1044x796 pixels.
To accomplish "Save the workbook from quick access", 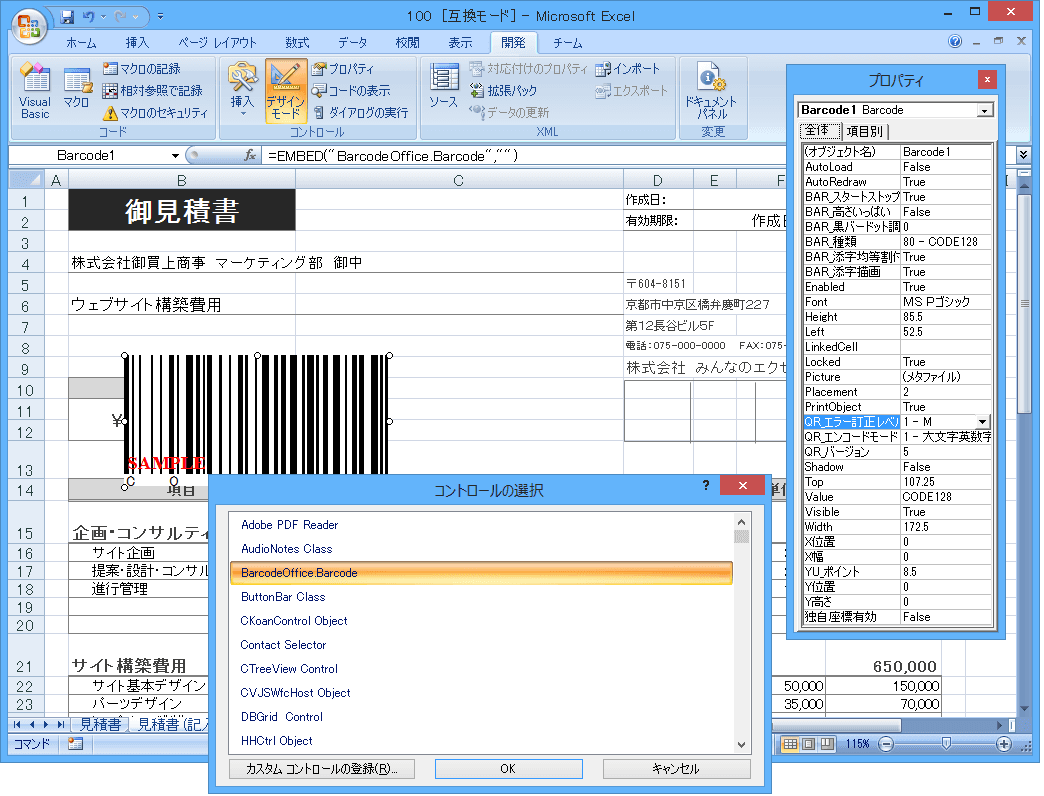I will tap(67, 17).
